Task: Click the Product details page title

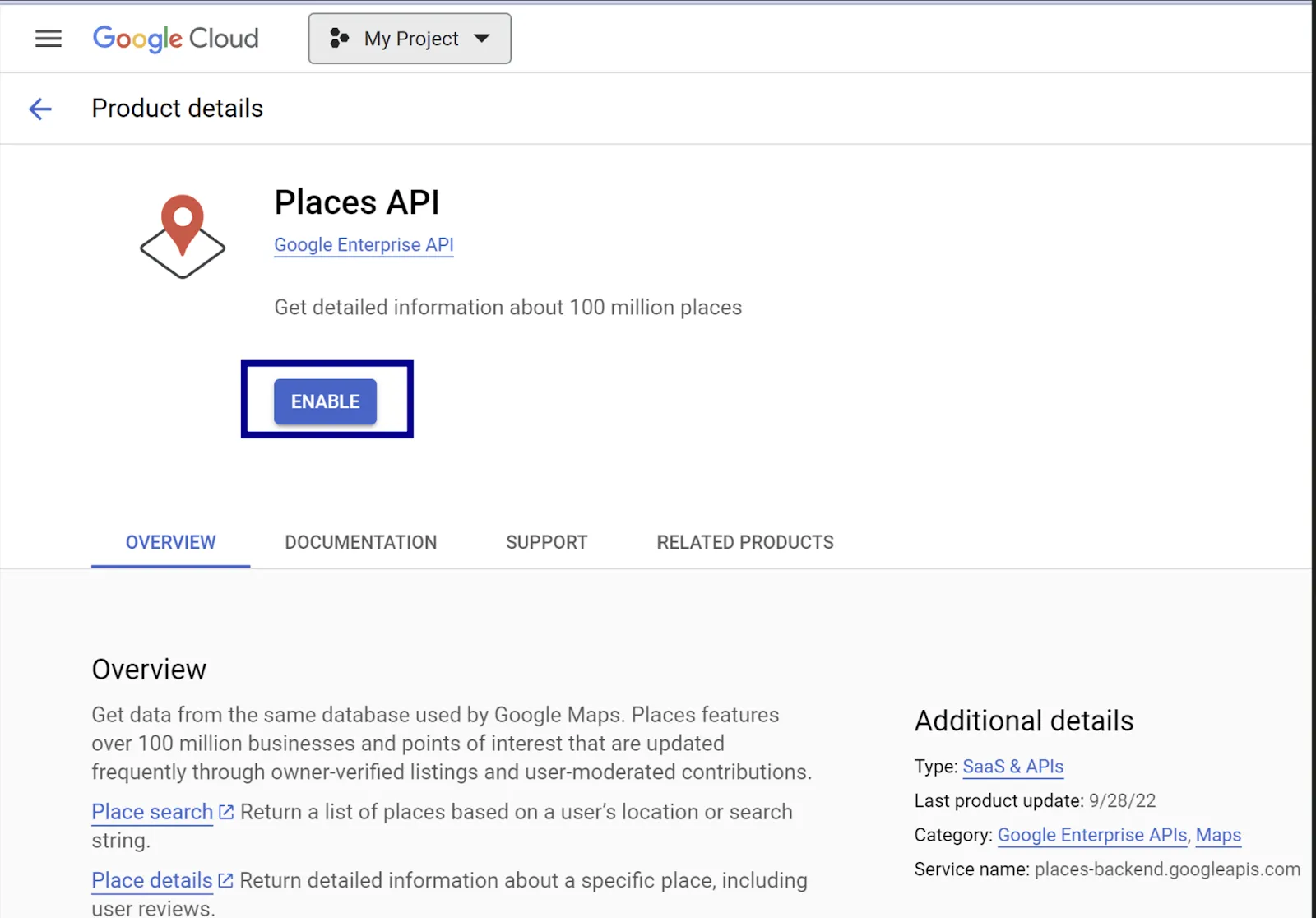Action: [178, 109]
